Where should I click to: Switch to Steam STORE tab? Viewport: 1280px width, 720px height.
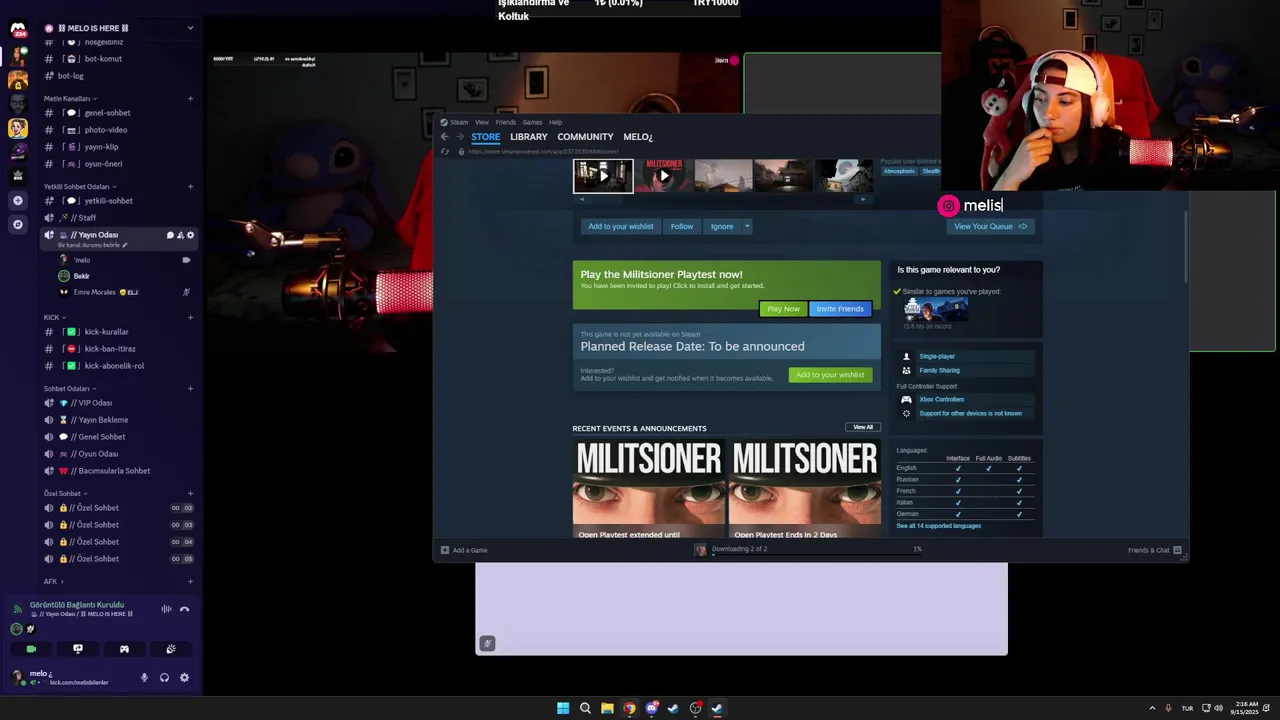(486, 137)
